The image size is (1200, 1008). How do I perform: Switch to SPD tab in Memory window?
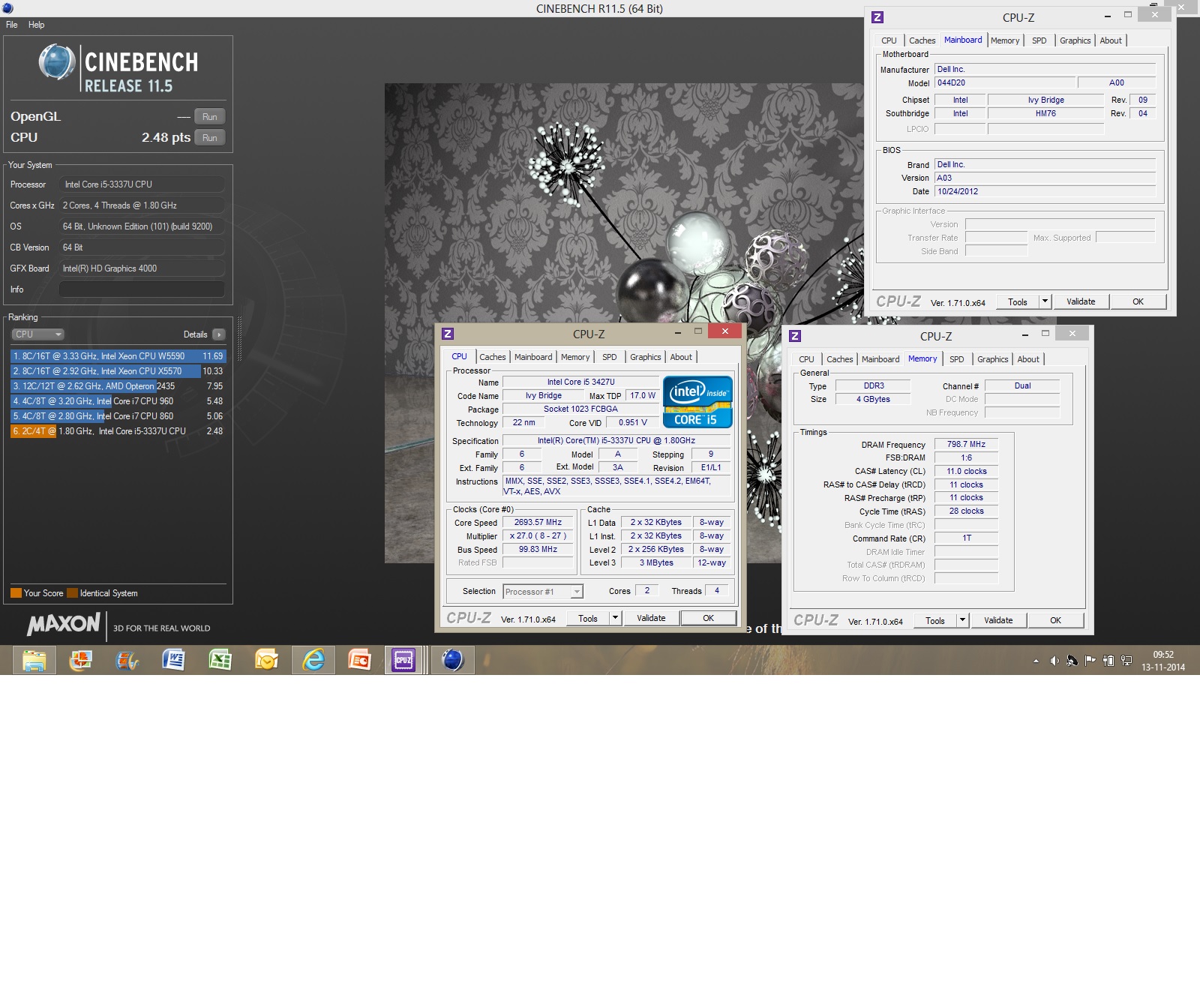tap(957, 359)
